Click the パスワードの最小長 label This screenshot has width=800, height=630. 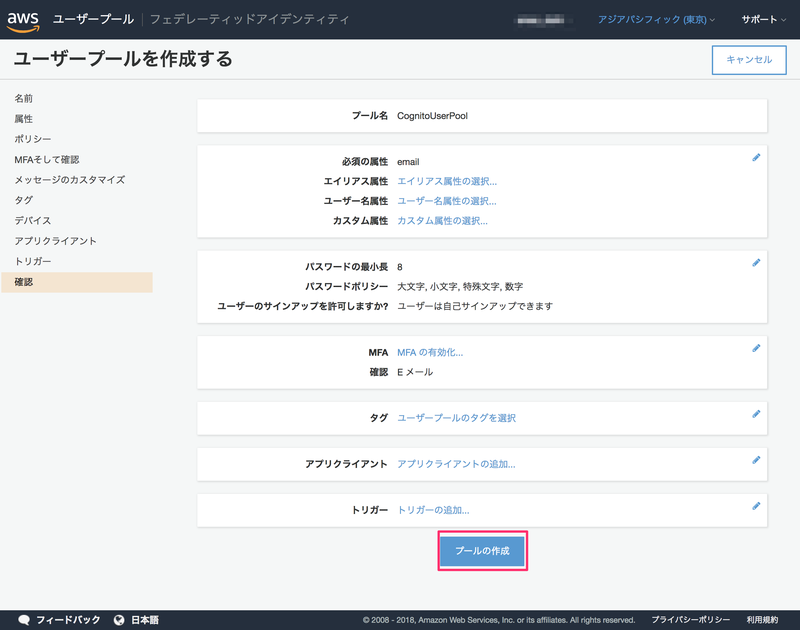[346, 267]
